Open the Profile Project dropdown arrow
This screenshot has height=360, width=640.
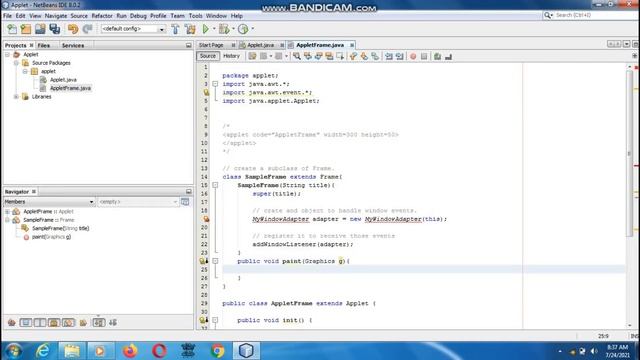point(252,29)
